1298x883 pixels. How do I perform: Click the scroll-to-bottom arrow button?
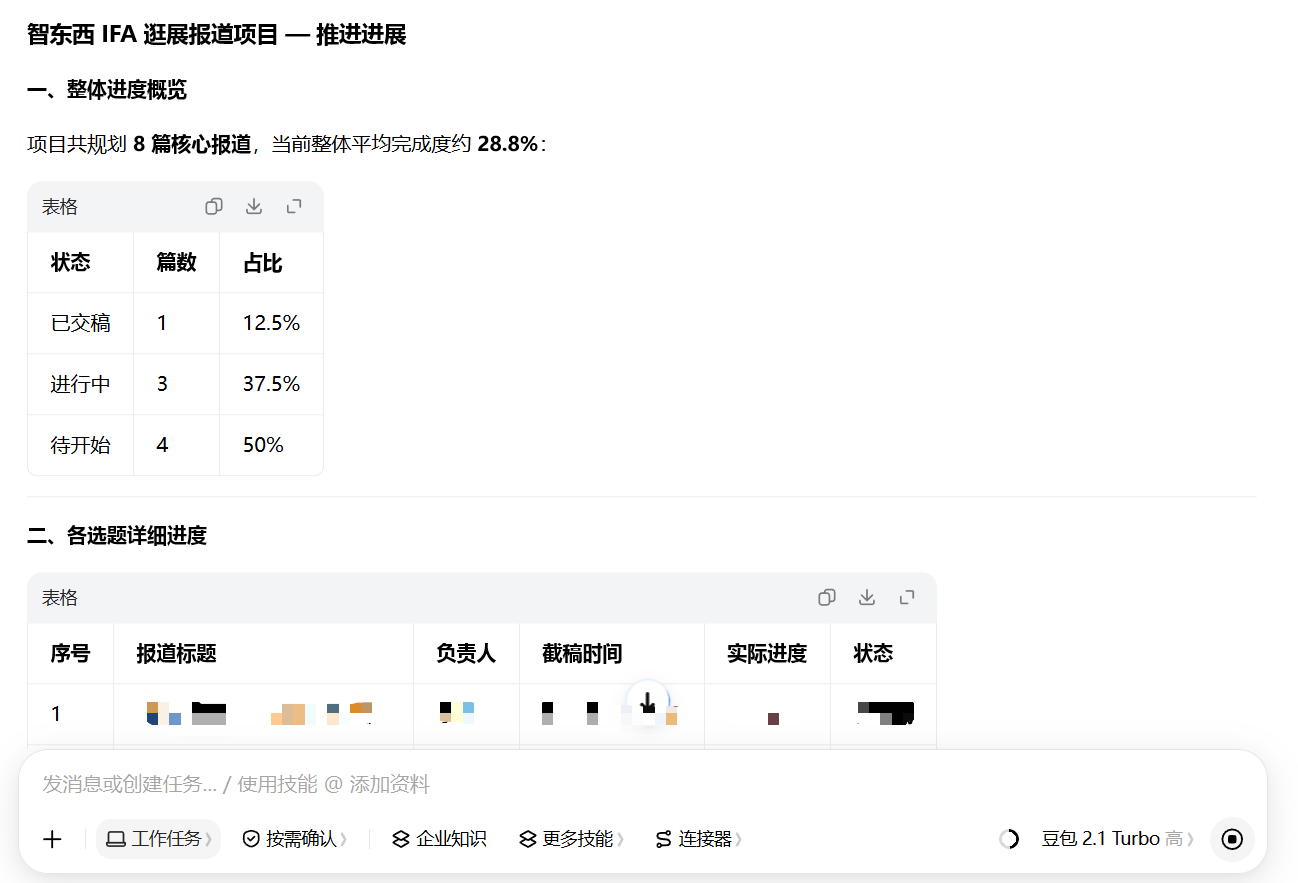point(648,703)
